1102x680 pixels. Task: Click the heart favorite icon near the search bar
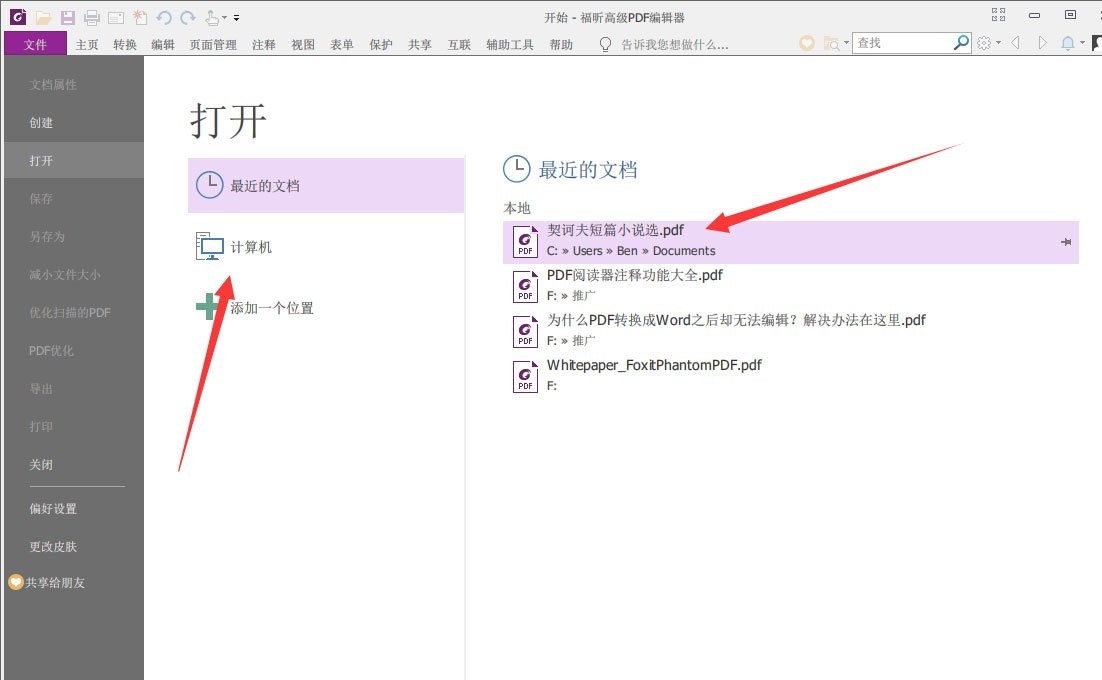tap(806, 42)
